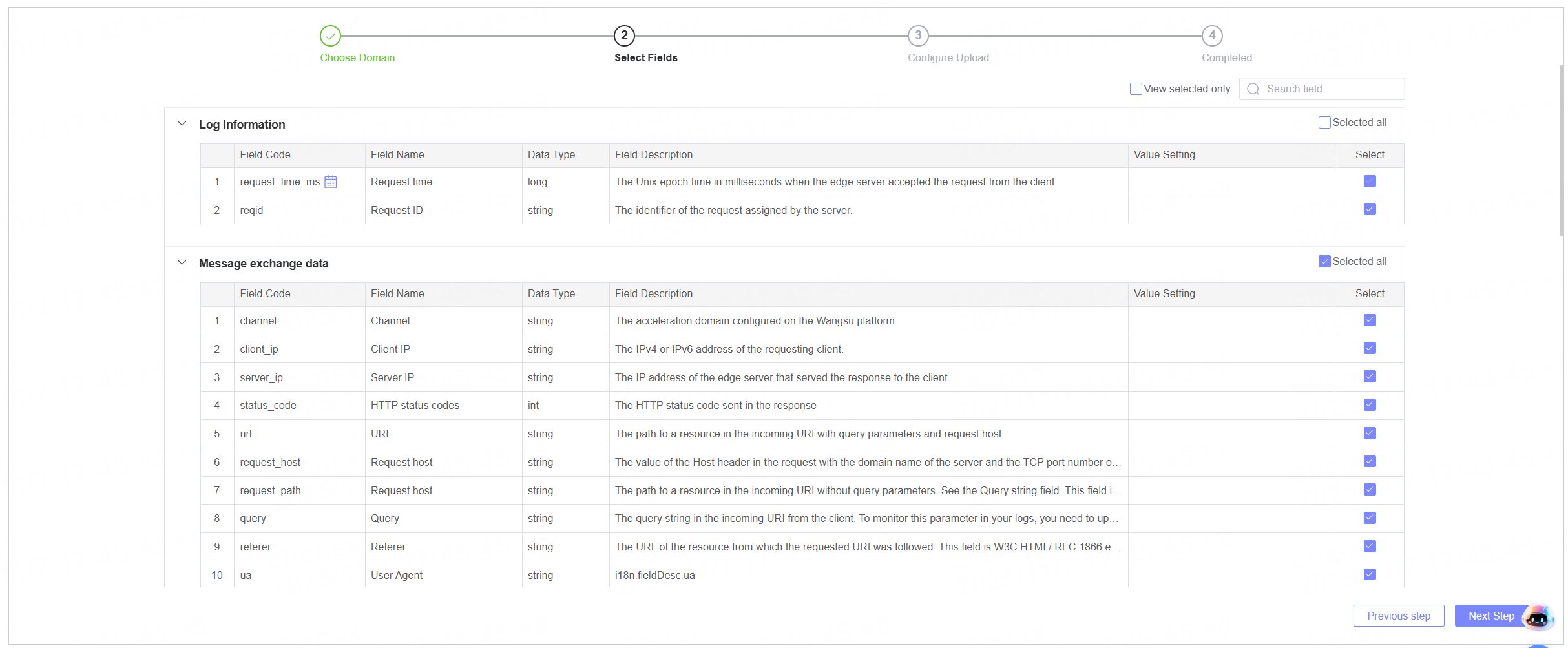Click step 3 Configure Upload circle
Screen dimensions: 1568x648
tap(917, 36)
